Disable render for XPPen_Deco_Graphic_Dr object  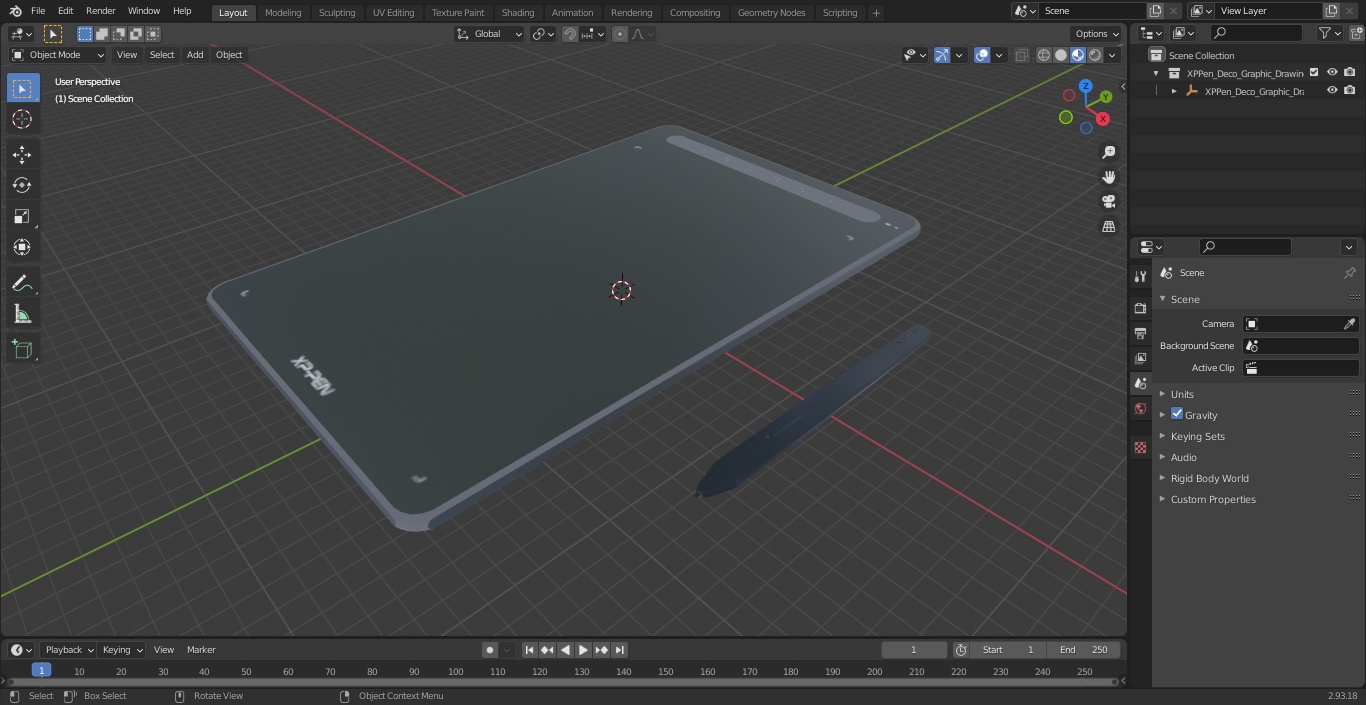pos(1350,90)
